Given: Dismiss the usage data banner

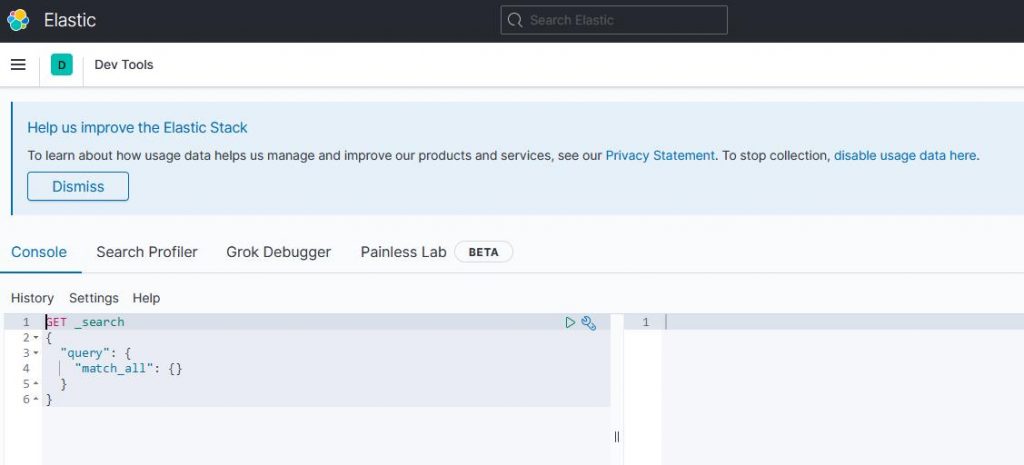Looking at the screenshot, I should tap(78, 187).
